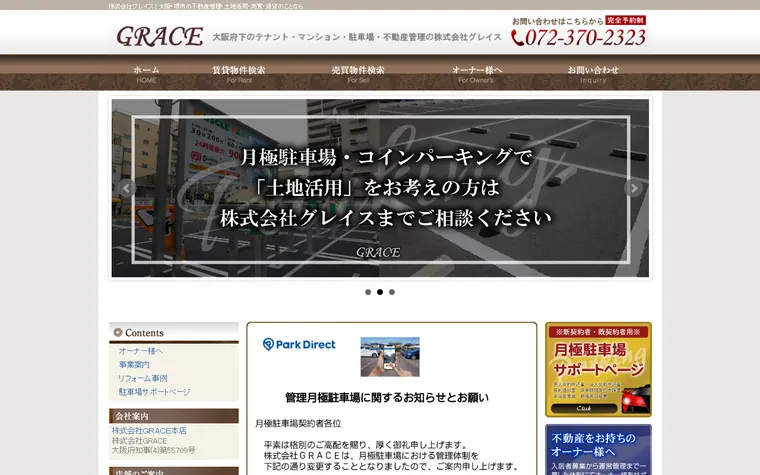This screenshot has height=475, width=760.
Task: Click the 完全予約制 red badge
Action: pos(626,20)
